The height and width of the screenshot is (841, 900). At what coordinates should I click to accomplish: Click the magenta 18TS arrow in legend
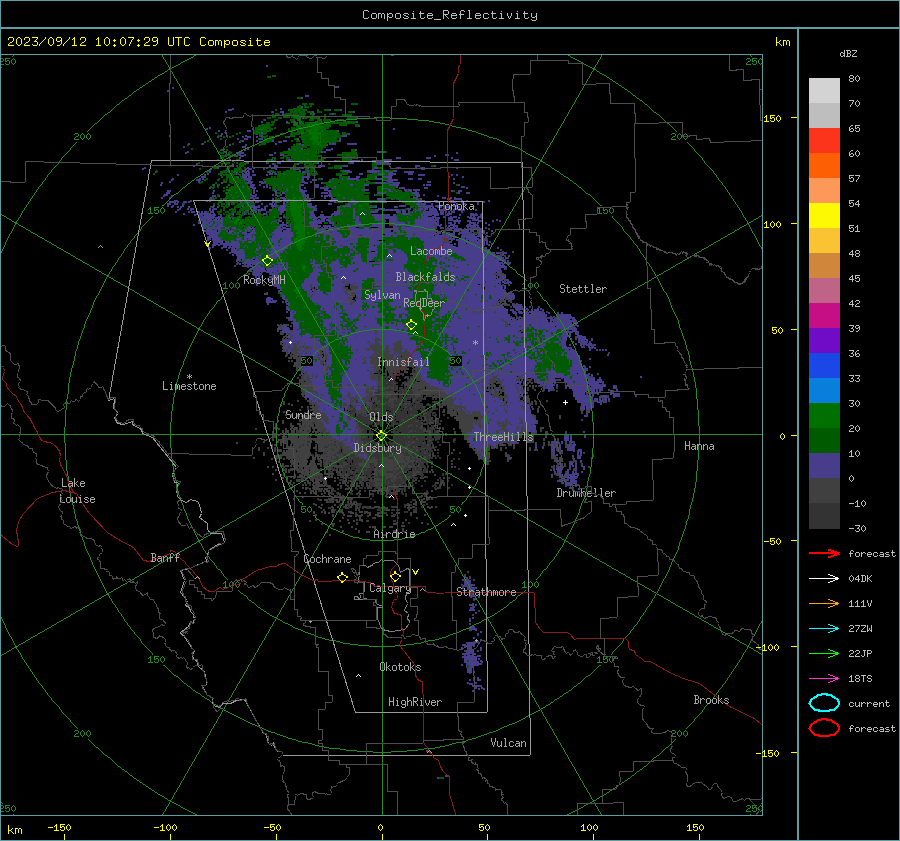(824, 679)
